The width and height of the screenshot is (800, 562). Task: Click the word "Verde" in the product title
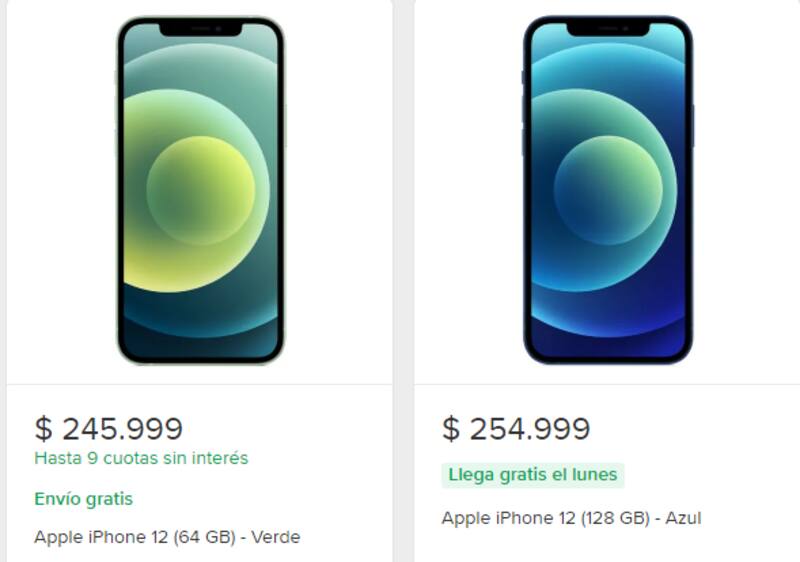point(275,537)
